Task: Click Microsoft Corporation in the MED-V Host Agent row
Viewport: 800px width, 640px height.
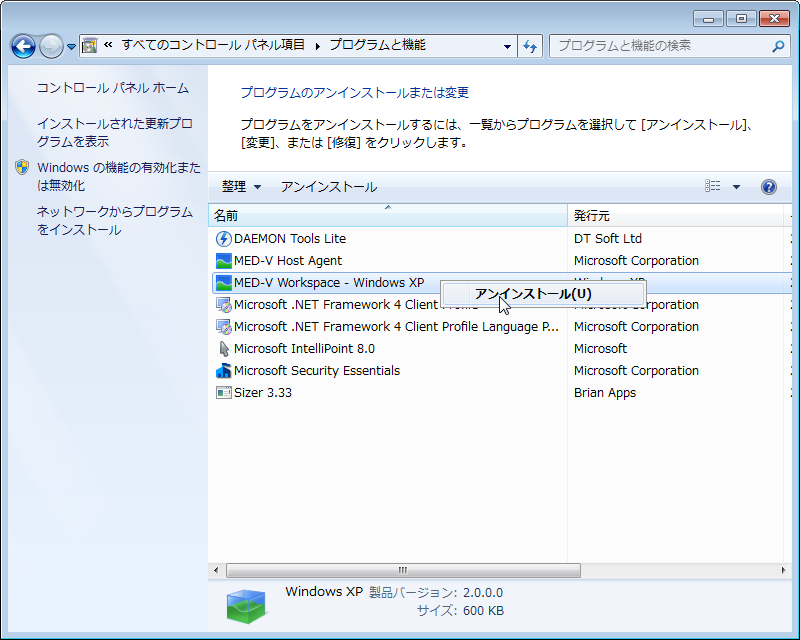Action: (636, 261)
